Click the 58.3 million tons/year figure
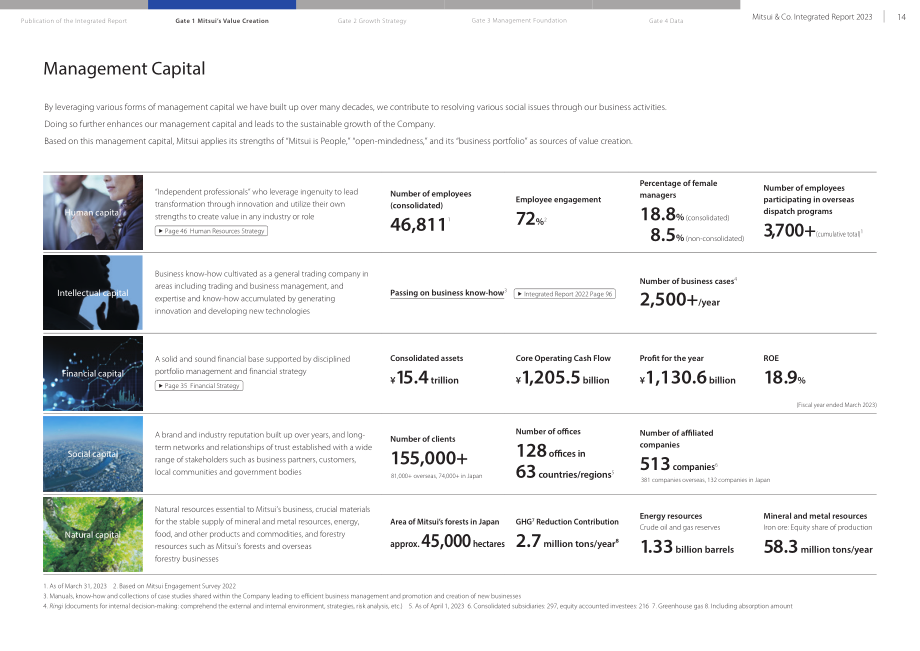920x651 pixels. click(818, 547)
